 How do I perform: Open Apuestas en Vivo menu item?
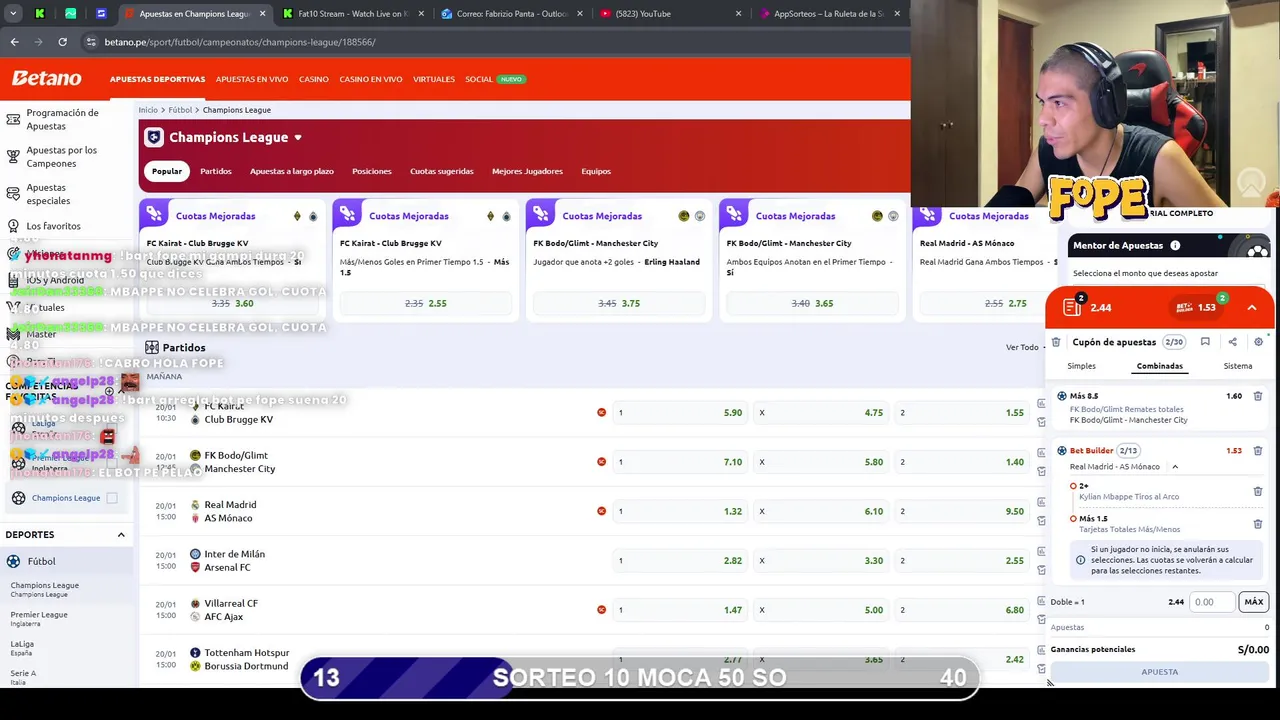pos(252,79)
